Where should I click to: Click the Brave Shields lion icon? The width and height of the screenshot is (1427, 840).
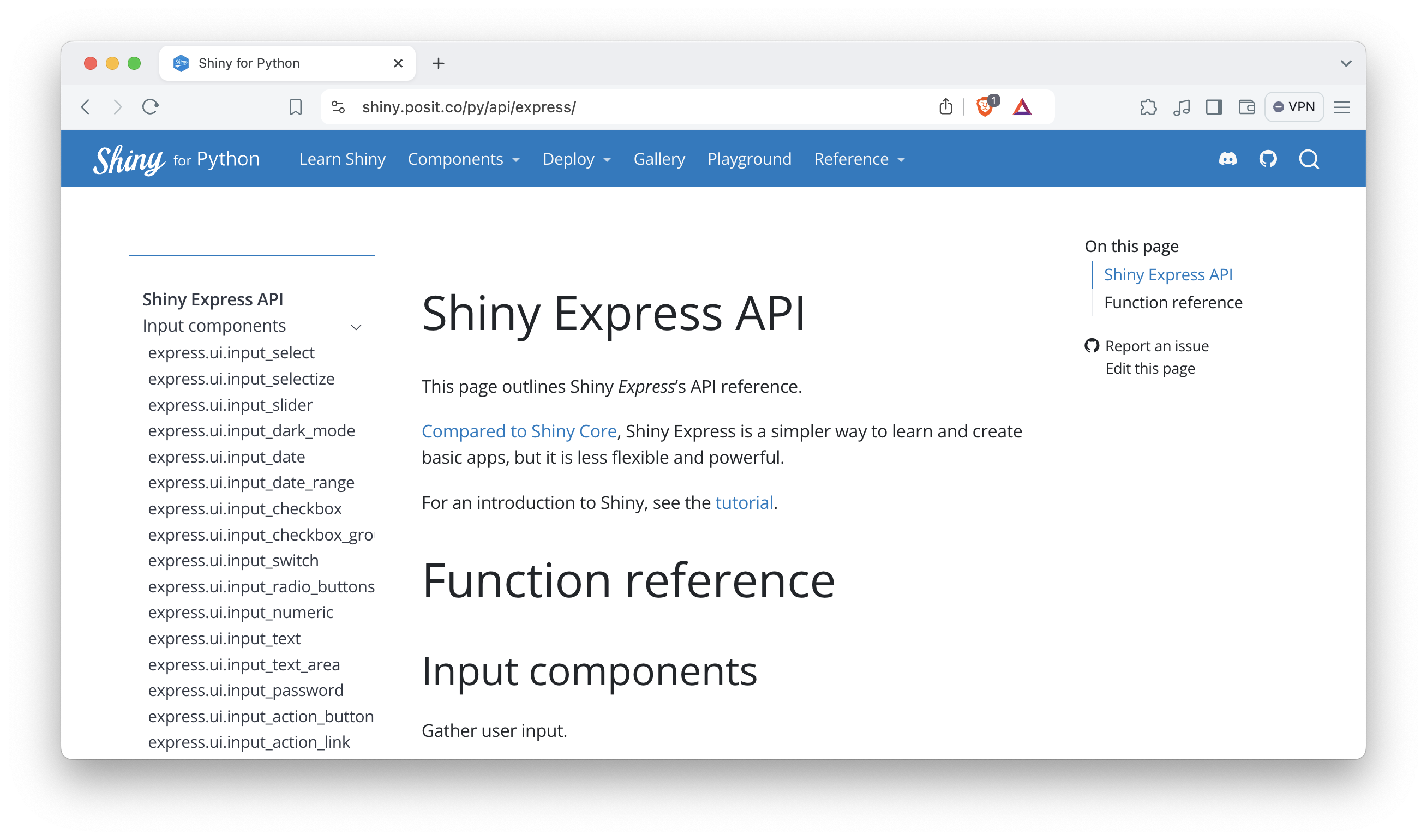985,106
